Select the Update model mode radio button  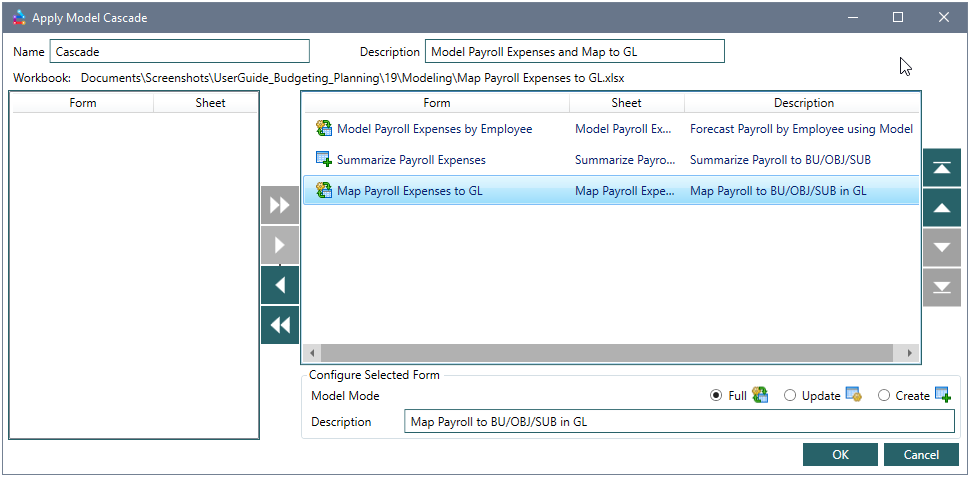tap(790, 396)
